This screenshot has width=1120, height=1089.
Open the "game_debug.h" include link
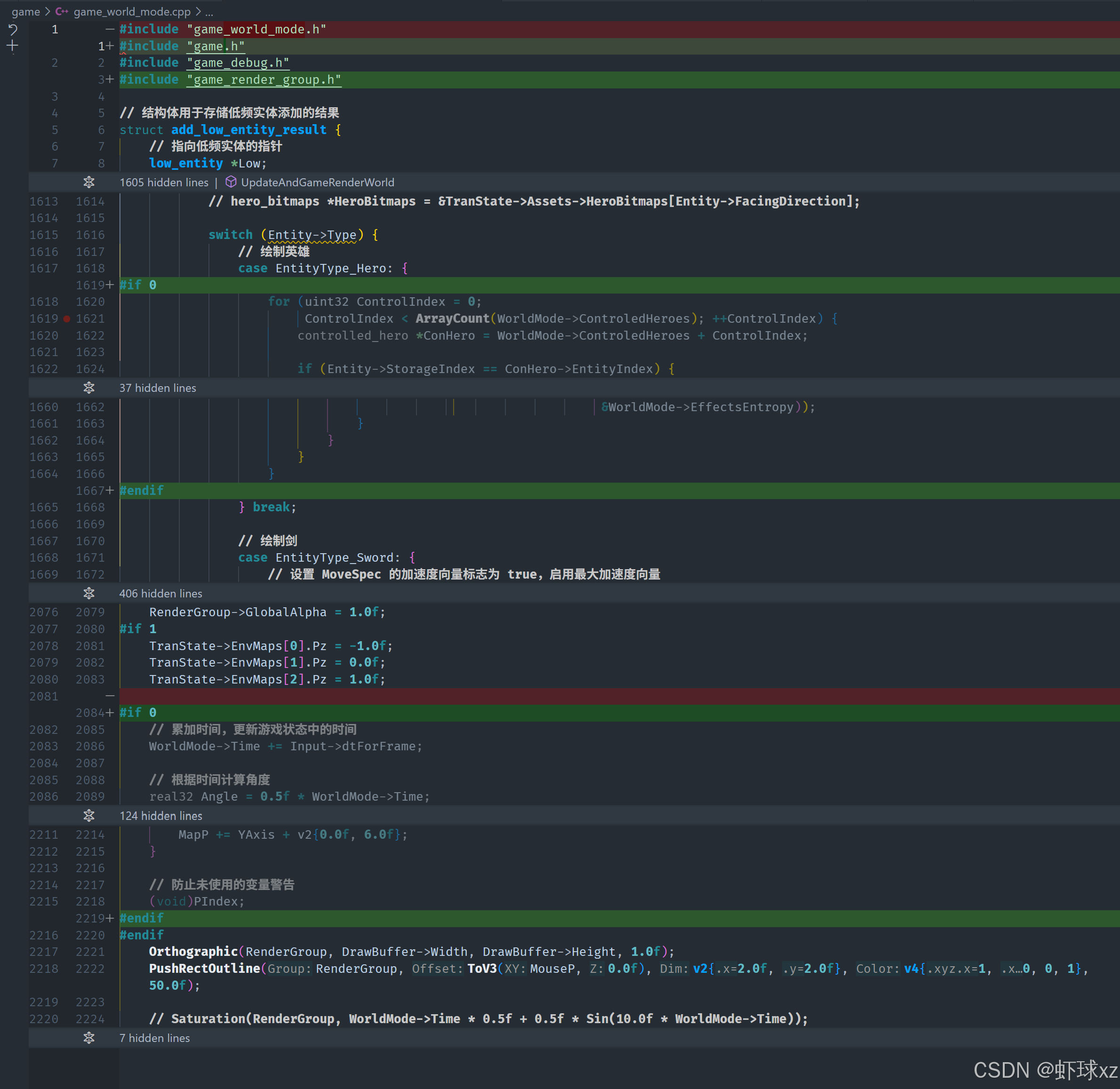tap(238, 63)
